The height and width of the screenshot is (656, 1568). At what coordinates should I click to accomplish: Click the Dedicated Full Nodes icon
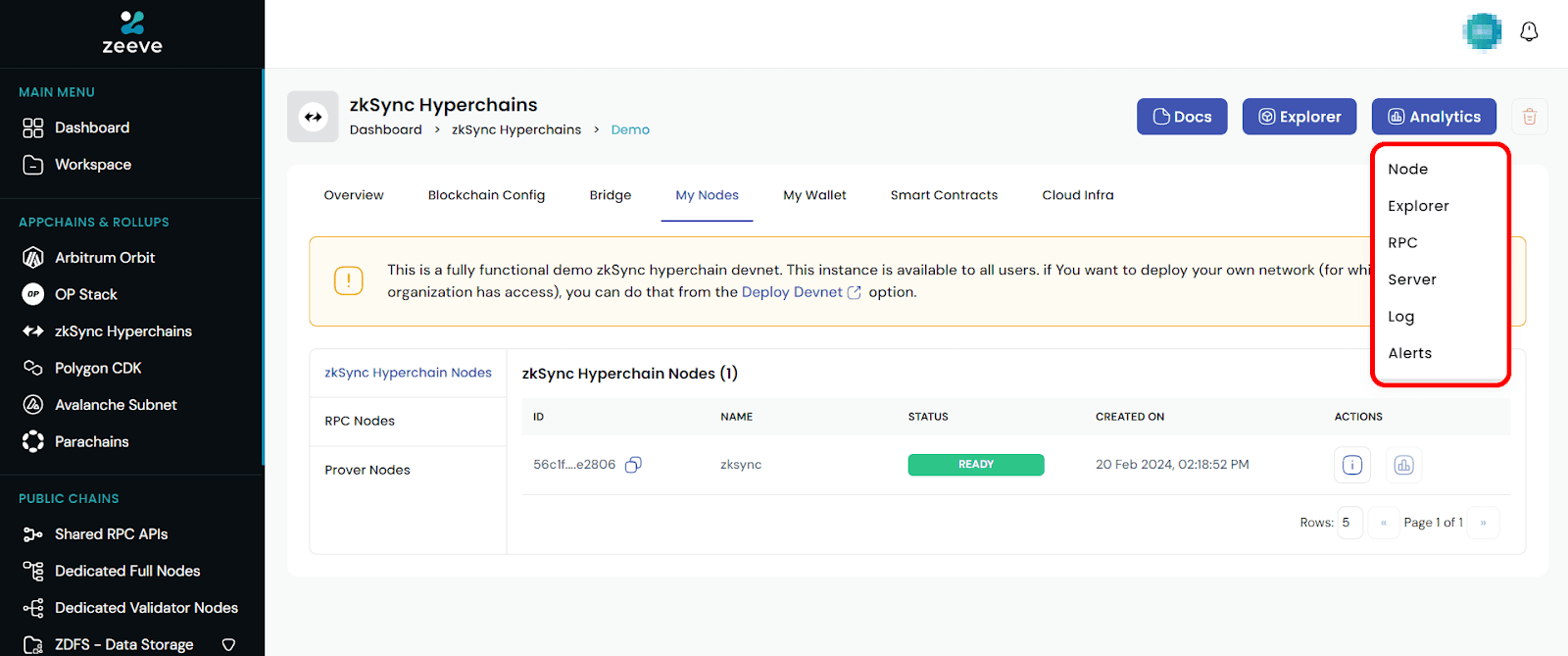point(33,571)
